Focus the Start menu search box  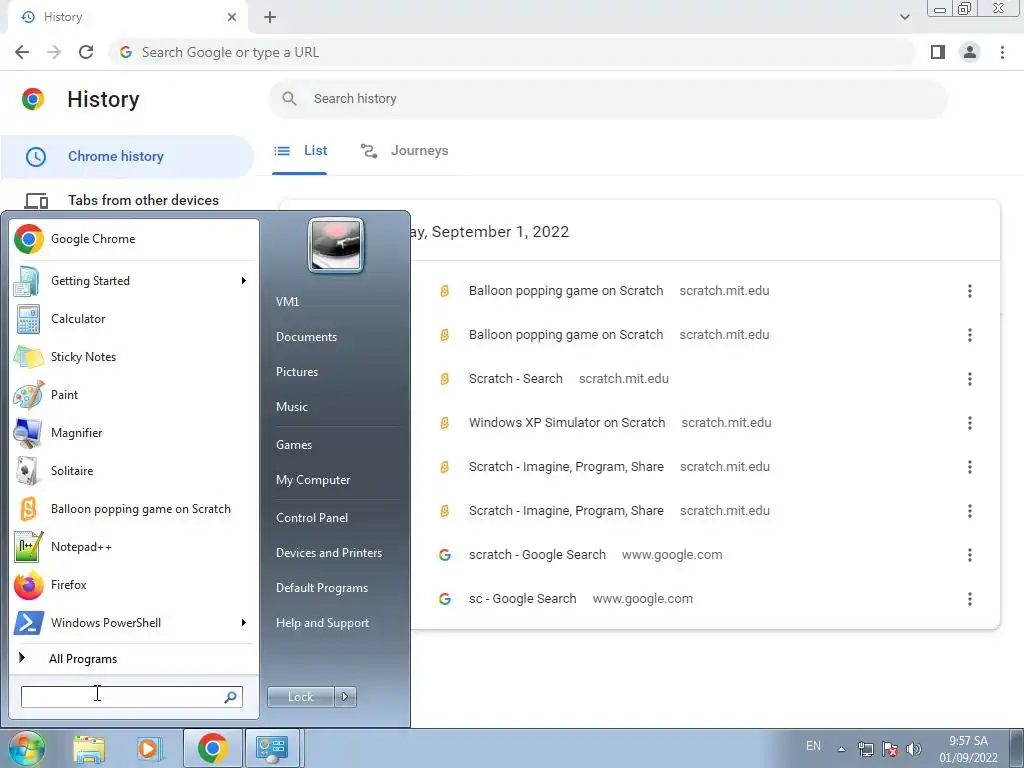(132, 697)
